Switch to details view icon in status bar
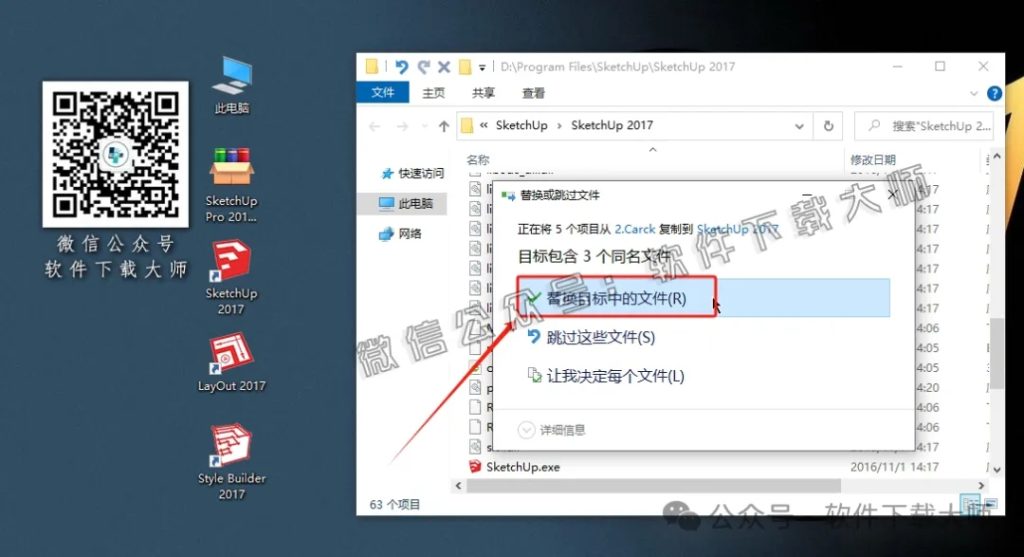Screen dimensions: 1024x557 [970, 503]
